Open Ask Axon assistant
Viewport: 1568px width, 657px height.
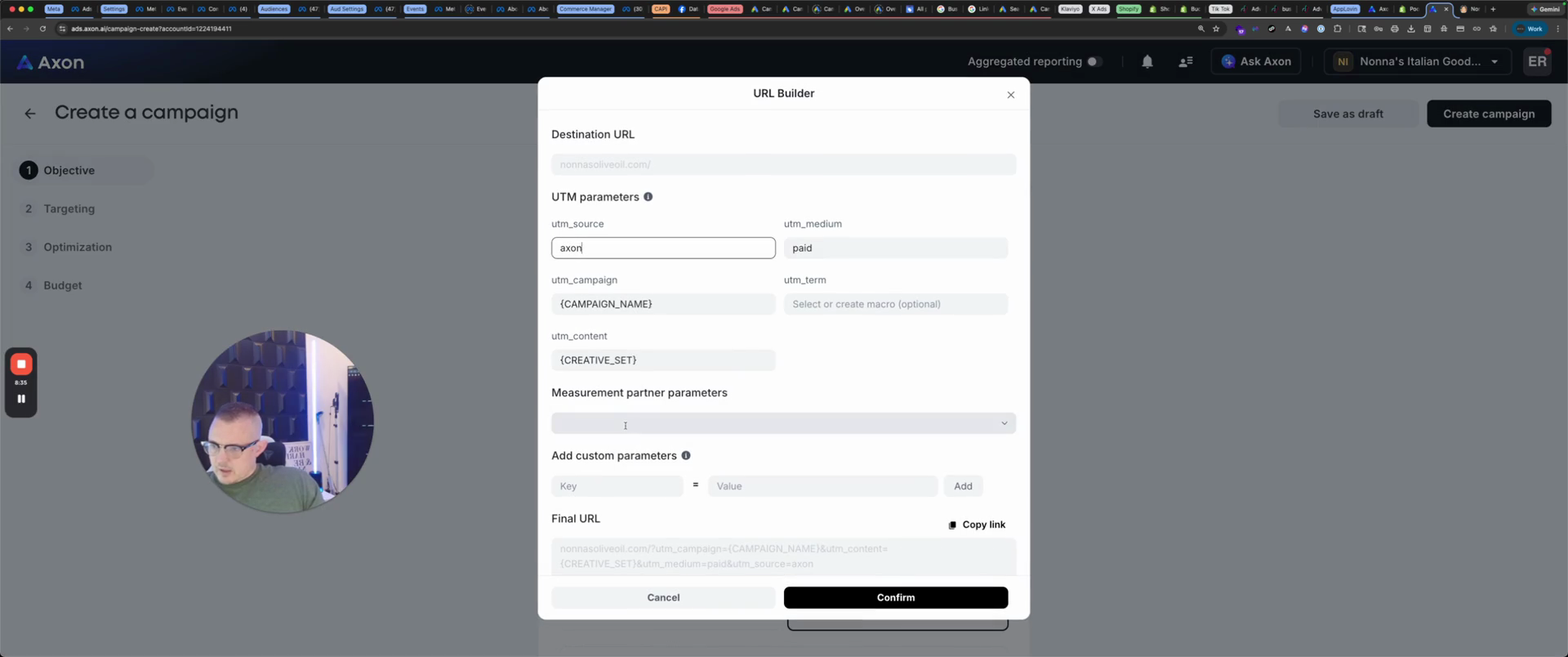coord(1256,61)
